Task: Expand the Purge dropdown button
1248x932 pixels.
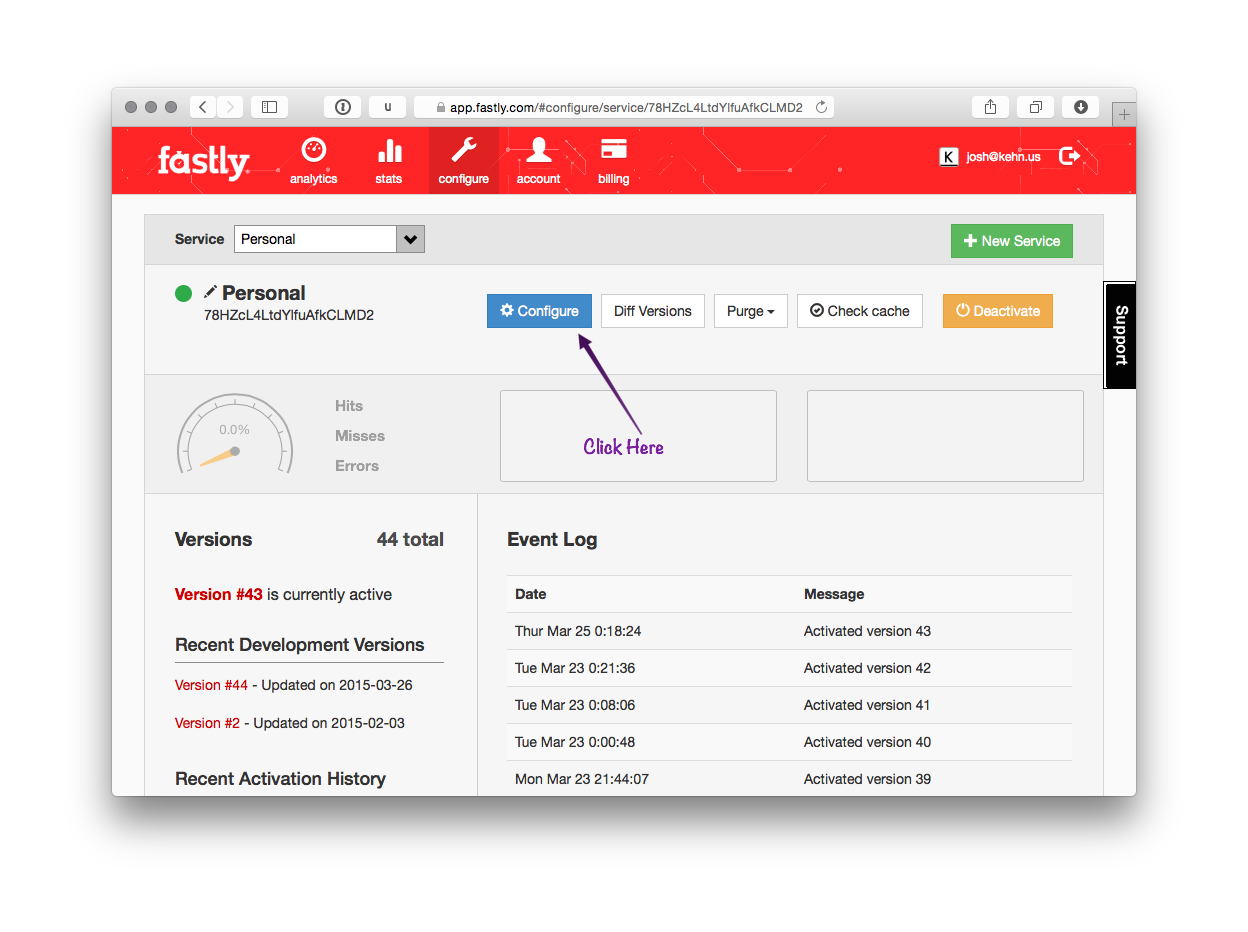Action: pyautogui.click(x=751, y=311)
